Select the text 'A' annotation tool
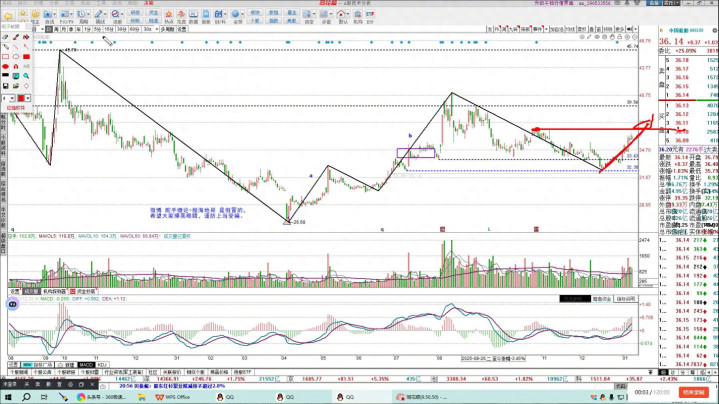This screenshot has width=719, height=404. (x=16, y=66)
